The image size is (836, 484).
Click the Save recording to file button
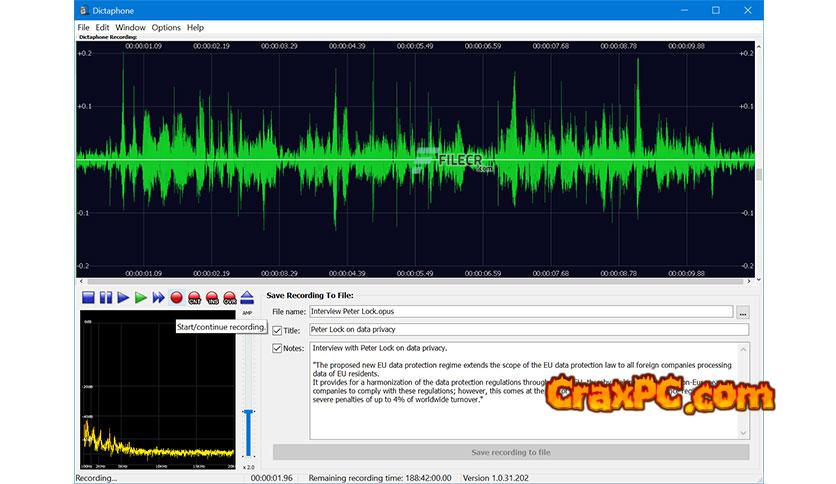(x=510, y=452)
